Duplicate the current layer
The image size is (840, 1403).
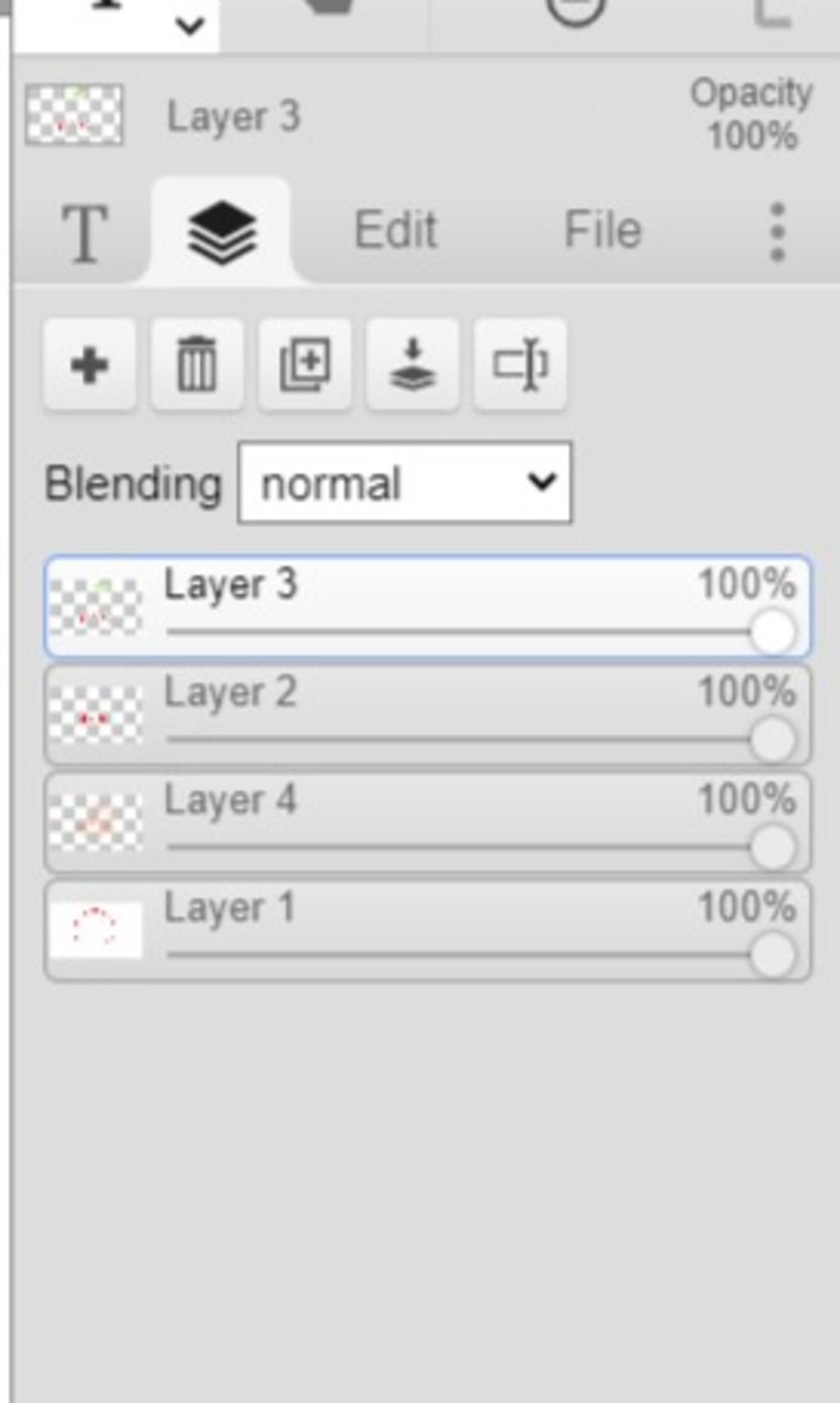[x=304, y=365]
